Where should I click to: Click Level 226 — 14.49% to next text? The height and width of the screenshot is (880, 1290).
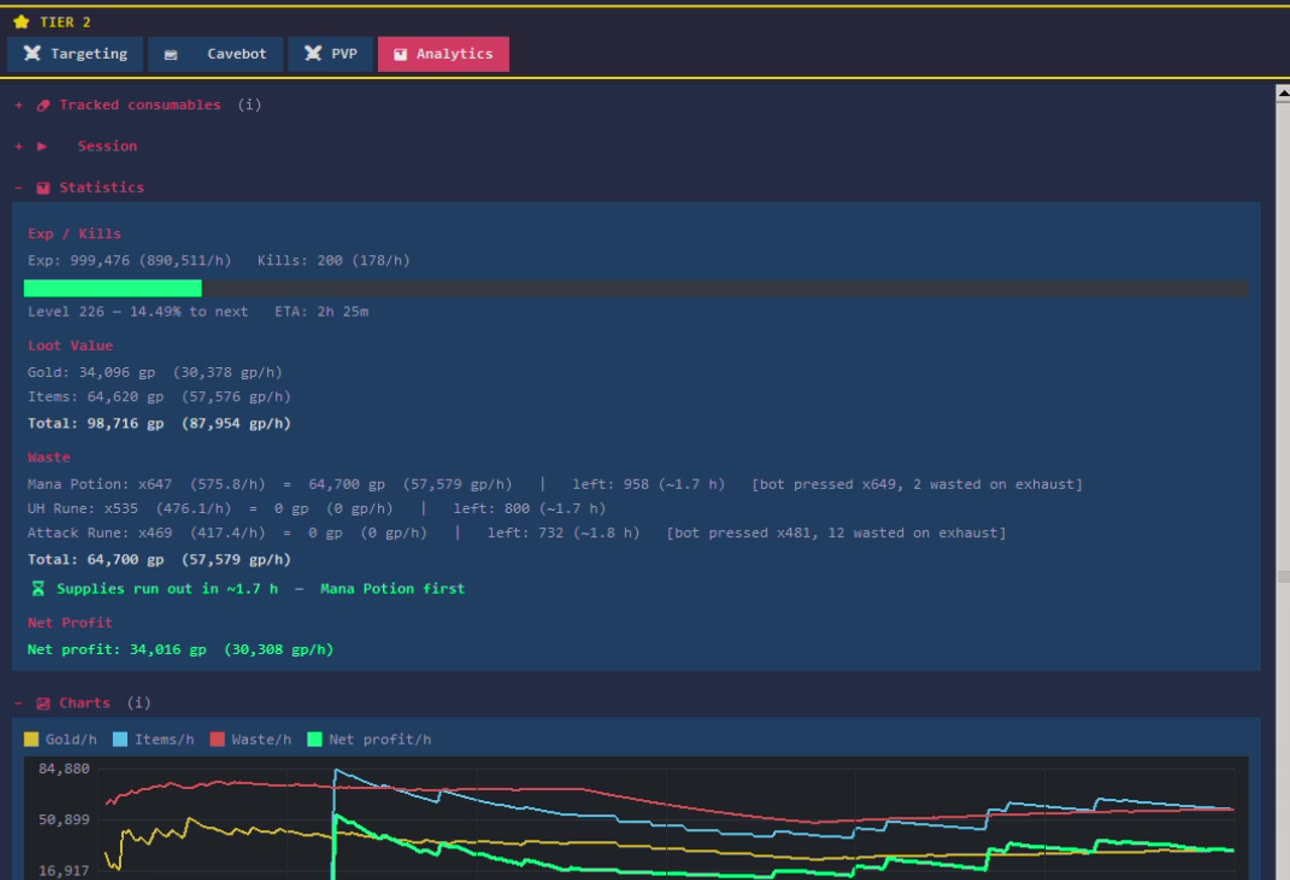pyautogui.click(x=138, y=311)
